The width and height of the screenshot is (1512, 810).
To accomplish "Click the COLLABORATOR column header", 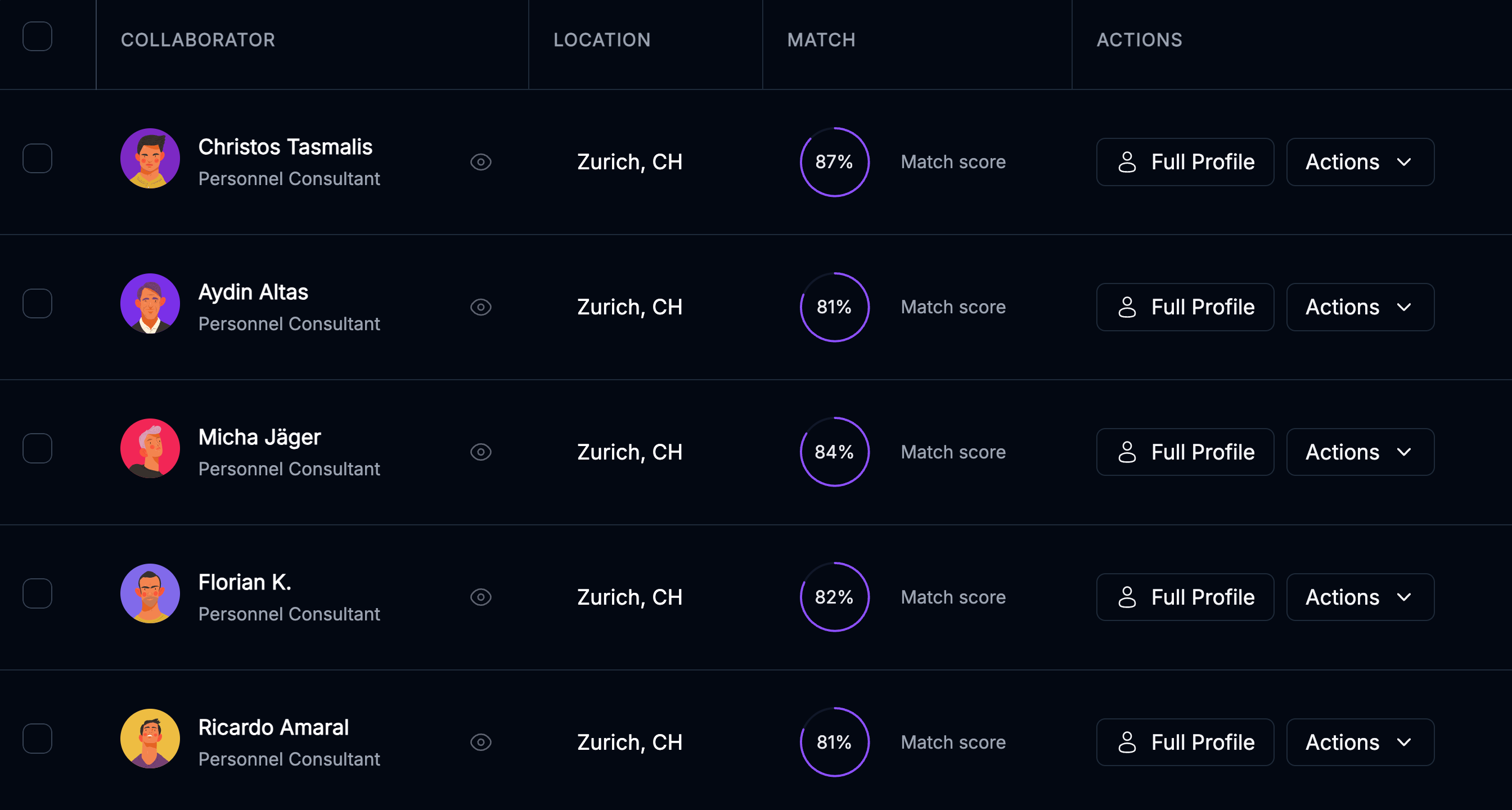I will coord(198,40).
